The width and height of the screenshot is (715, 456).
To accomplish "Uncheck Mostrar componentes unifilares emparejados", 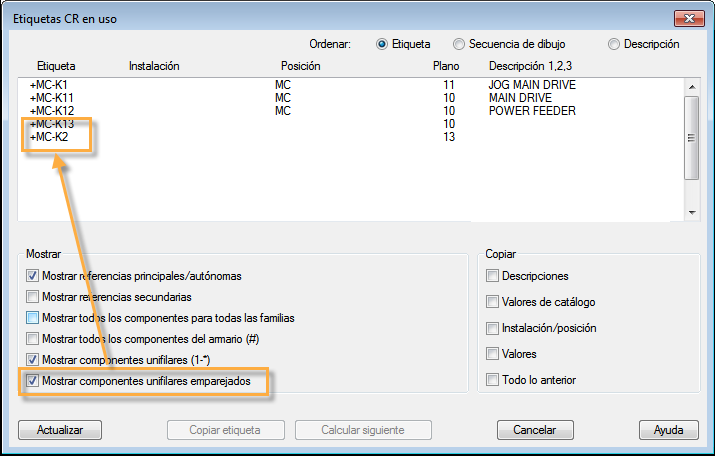I will click(33, 381).
